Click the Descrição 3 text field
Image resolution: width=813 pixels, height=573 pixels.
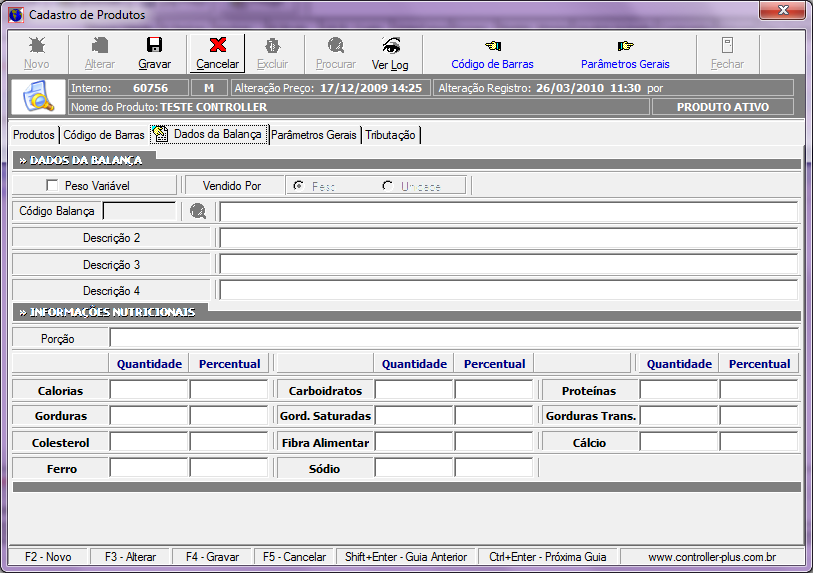(509, 264)
